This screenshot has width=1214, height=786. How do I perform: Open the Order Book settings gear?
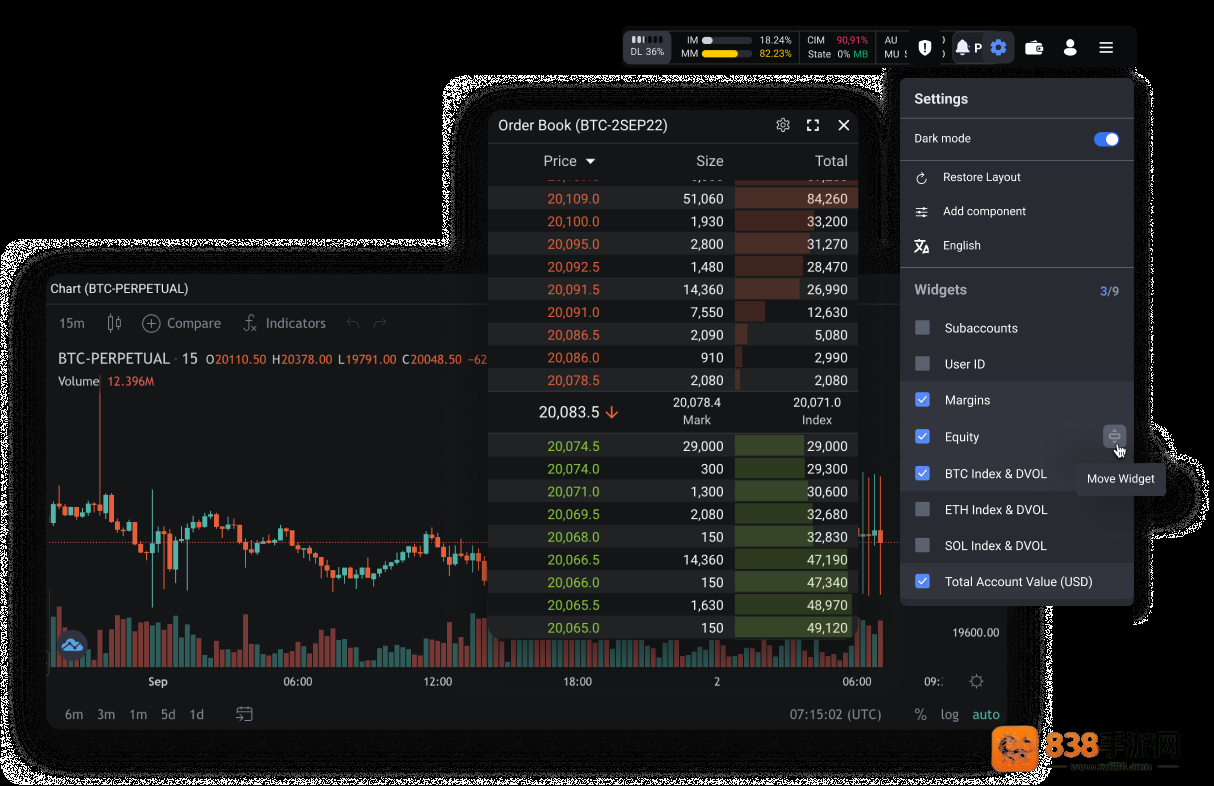coord(783,125)
